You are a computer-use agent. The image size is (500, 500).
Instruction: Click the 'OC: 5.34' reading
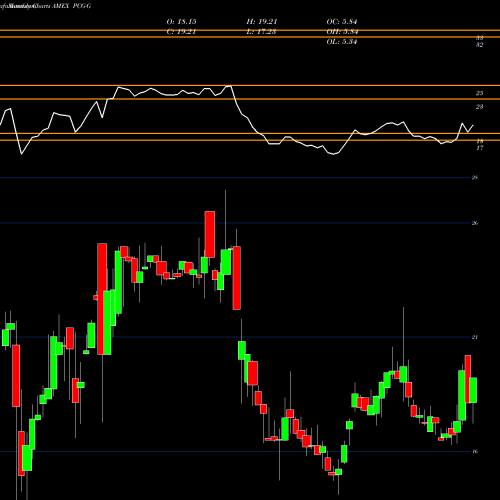[342, 22]
